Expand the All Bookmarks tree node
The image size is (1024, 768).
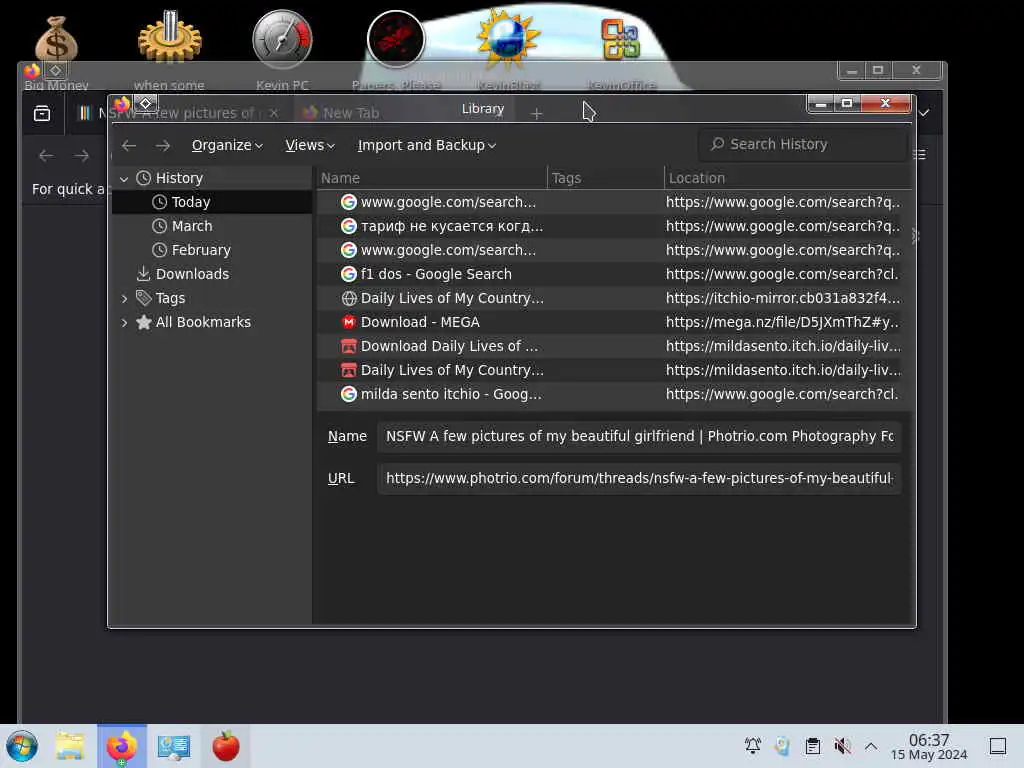pyautogui.click(x=124, y=323)
